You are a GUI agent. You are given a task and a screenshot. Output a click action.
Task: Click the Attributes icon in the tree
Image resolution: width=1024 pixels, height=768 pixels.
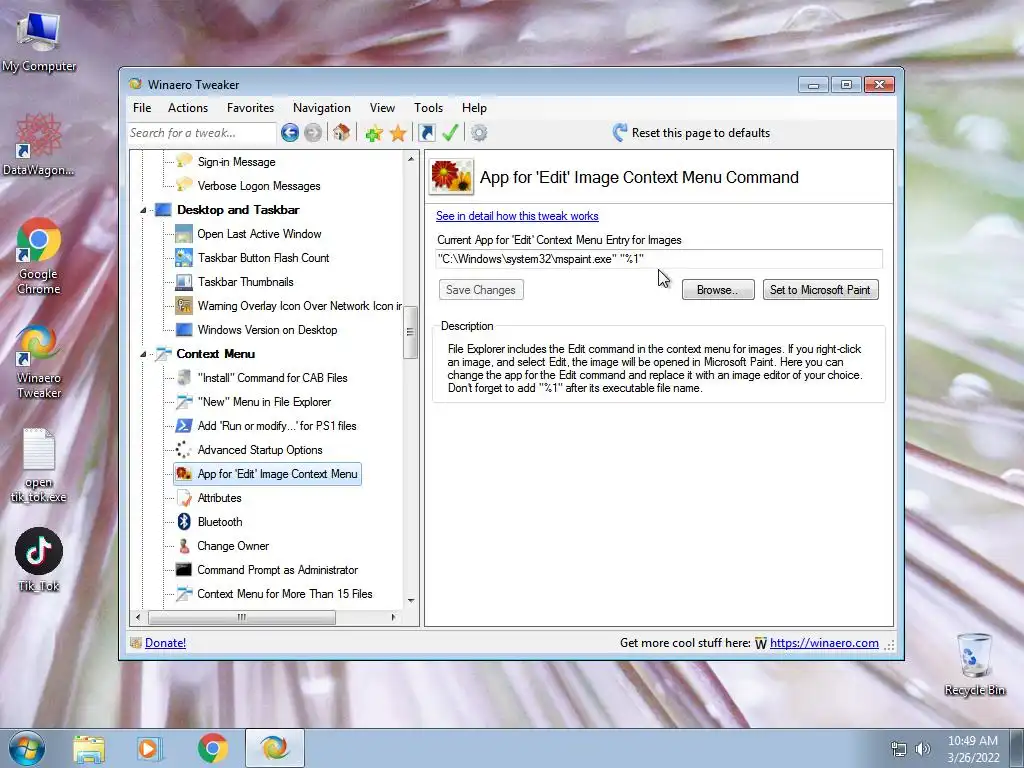(x=184, y=498)
